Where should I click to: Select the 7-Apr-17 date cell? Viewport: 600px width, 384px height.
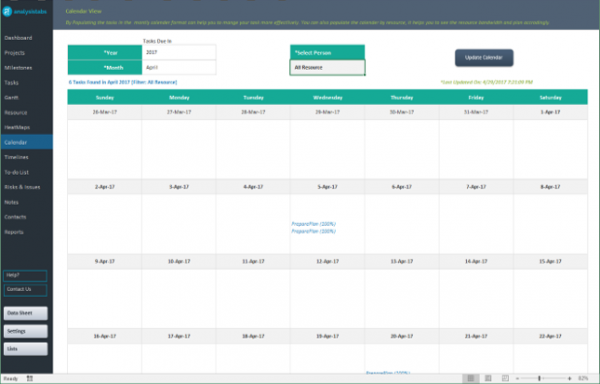pos(476,187)
